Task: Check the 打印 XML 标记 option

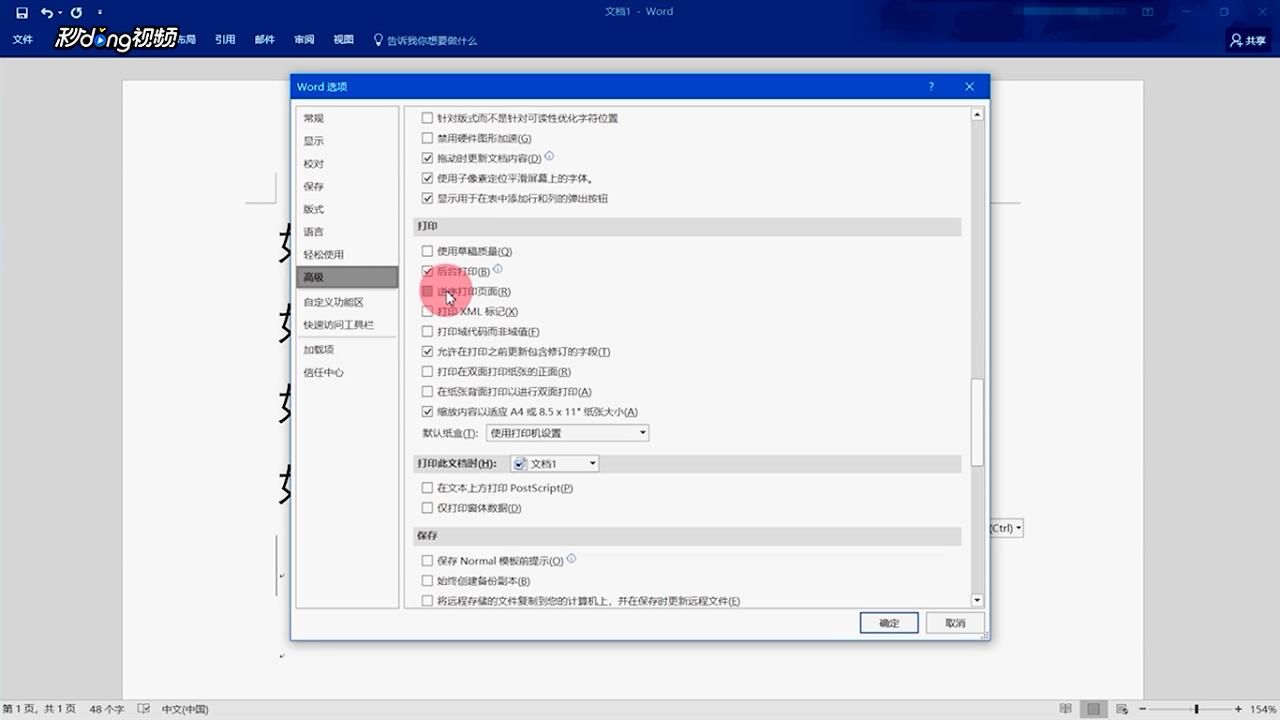Action: pyautogui.click(x=428, y=311)
